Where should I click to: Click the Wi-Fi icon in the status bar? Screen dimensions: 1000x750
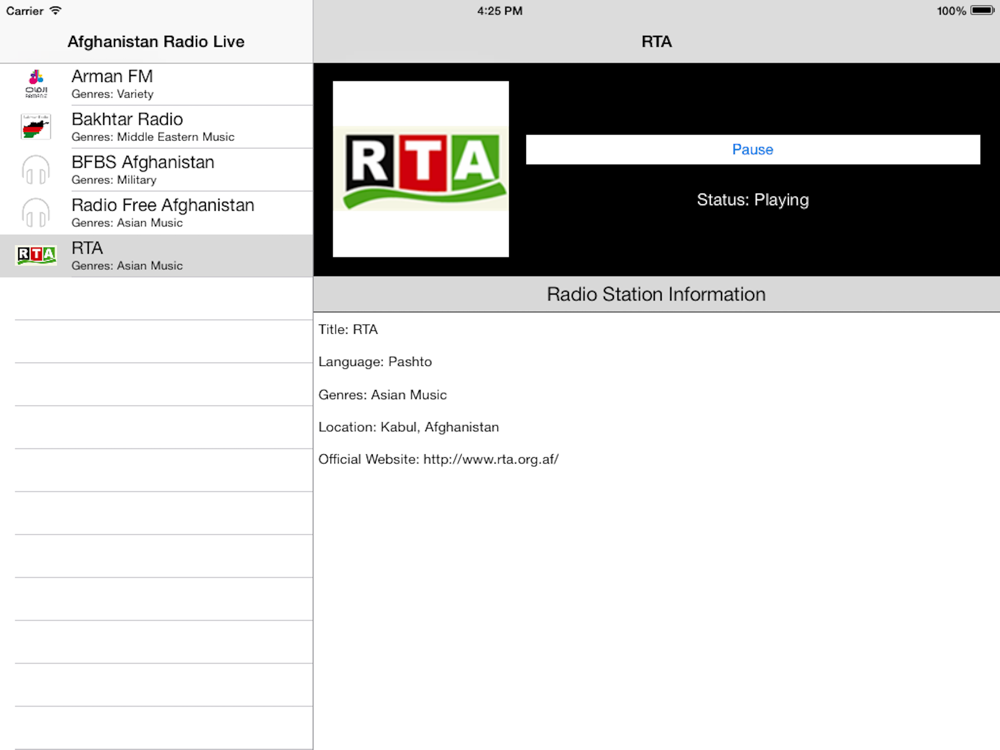pos(55,10)
